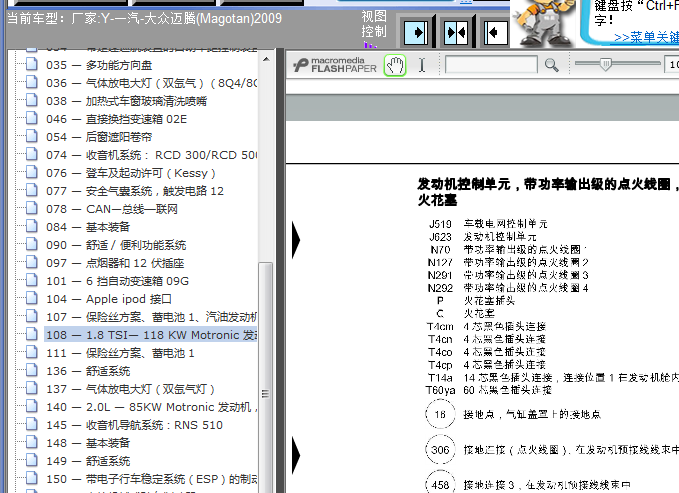
Task: Click the upper black arrow page marker
Action: (x=296, y=240)
